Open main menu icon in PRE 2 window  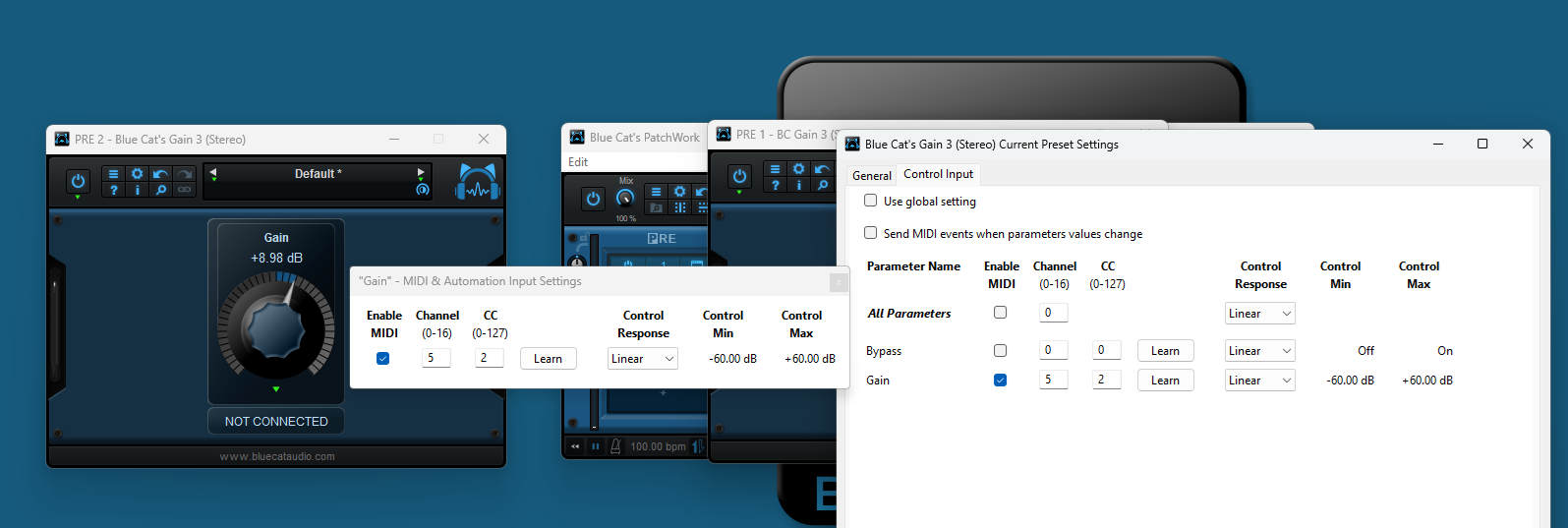(x=113, y=174)
